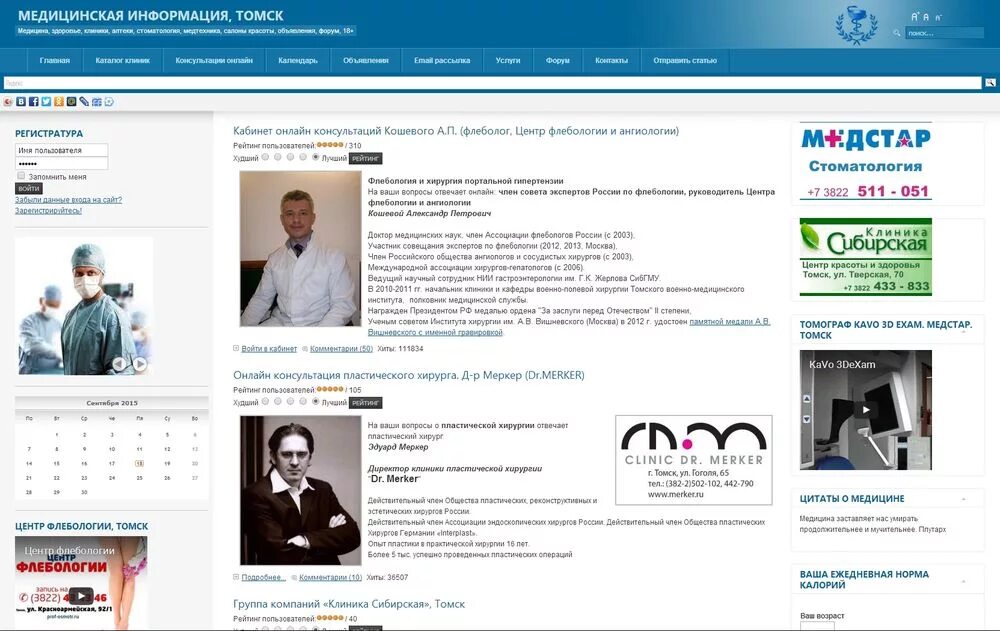Open the Зарегистрируйтесь link
Screen dimensions: 1000x631
(x=48, y=211)
